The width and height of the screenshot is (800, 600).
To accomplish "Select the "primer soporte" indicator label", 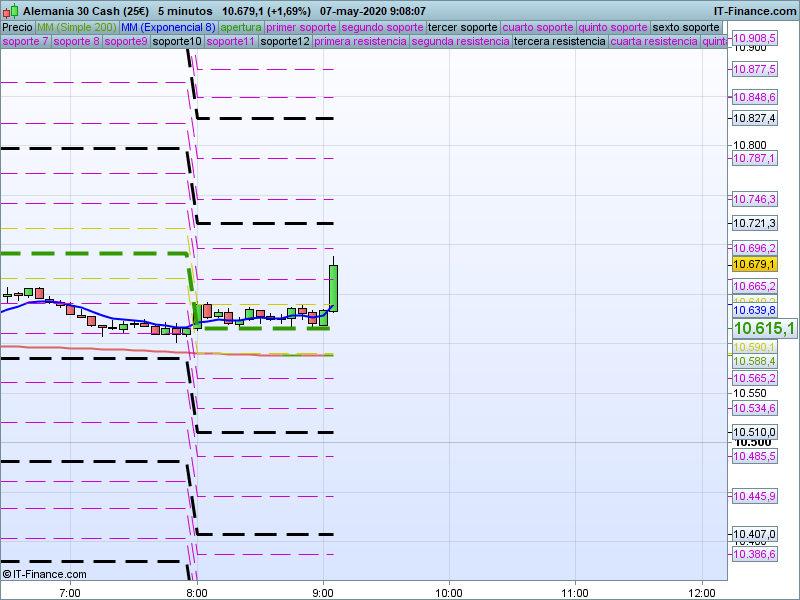I will (302, 27).
